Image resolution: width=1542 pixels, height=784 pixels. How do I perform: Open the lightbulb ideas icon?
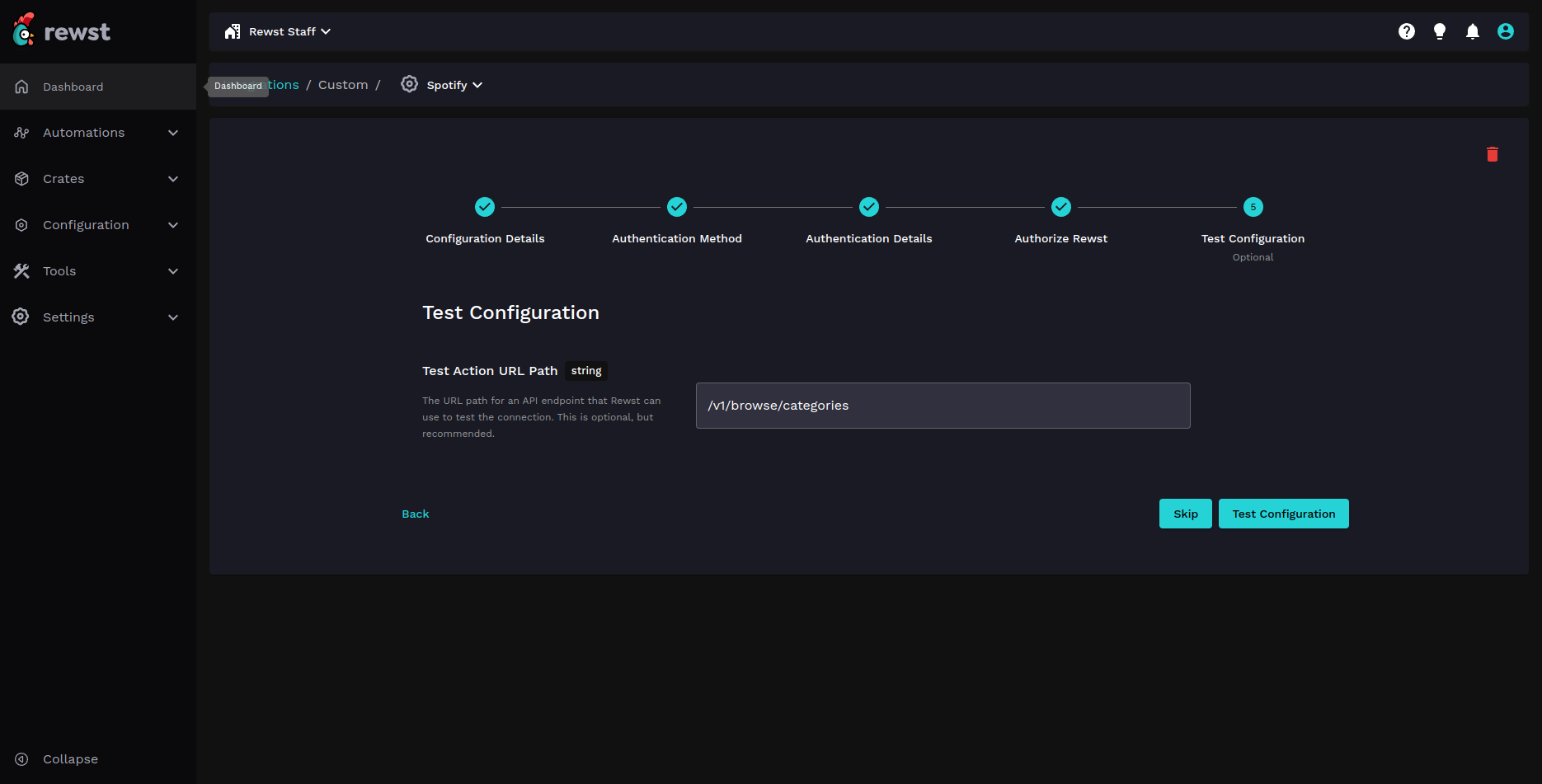1439,31
